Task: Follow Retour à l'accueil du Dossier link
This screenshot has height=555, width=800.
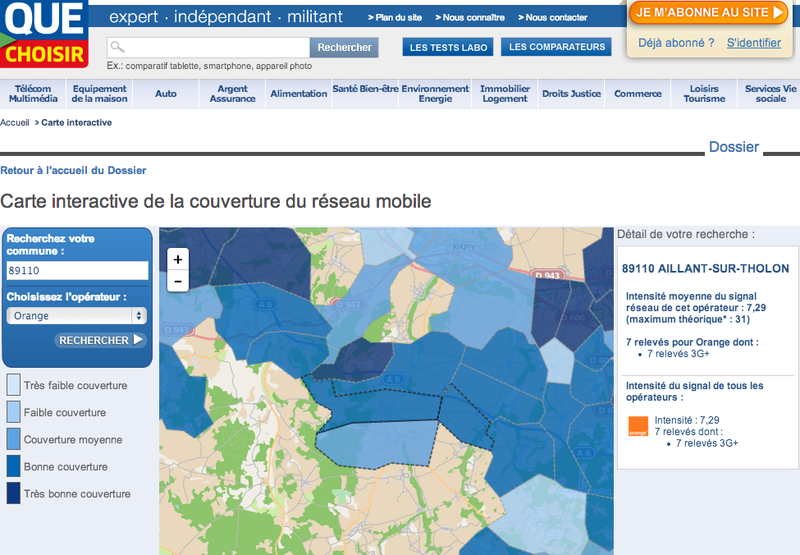Action: coord(73,171)
